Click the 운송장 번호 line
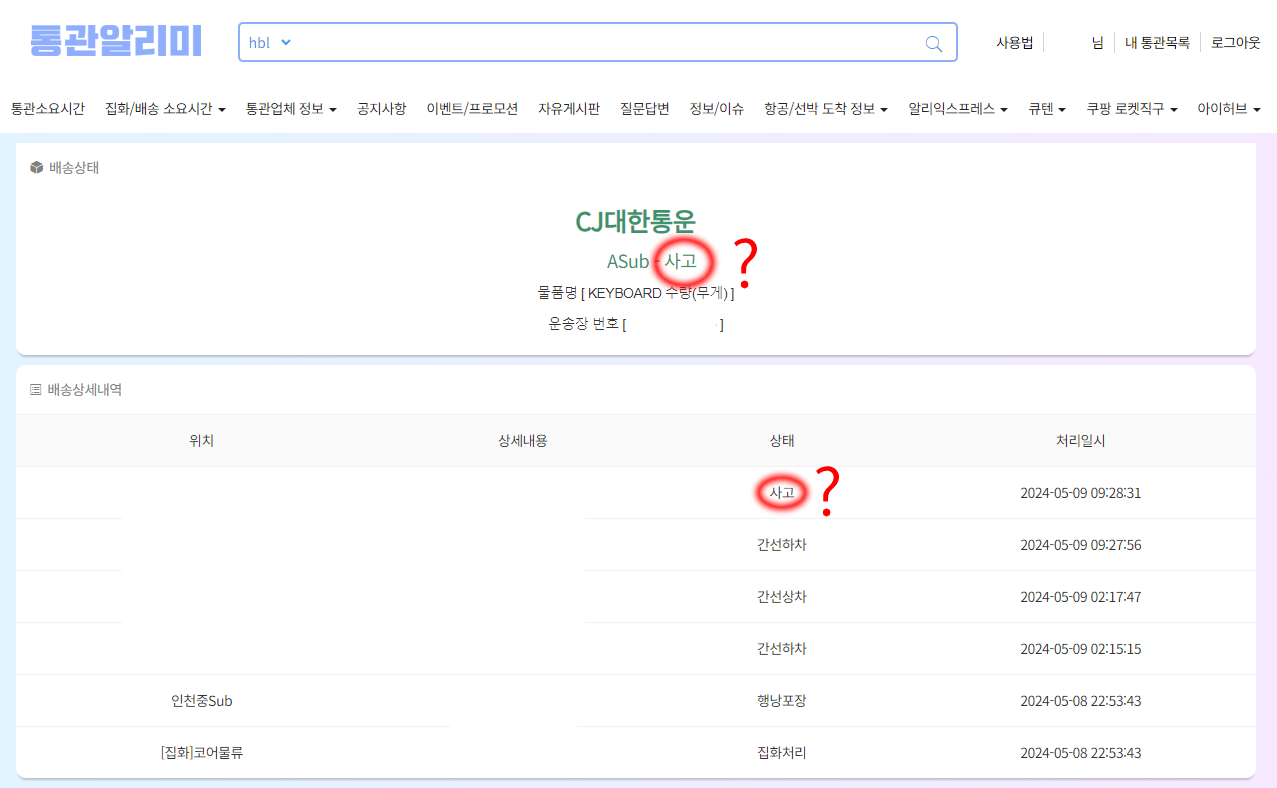 pos(635,324)
